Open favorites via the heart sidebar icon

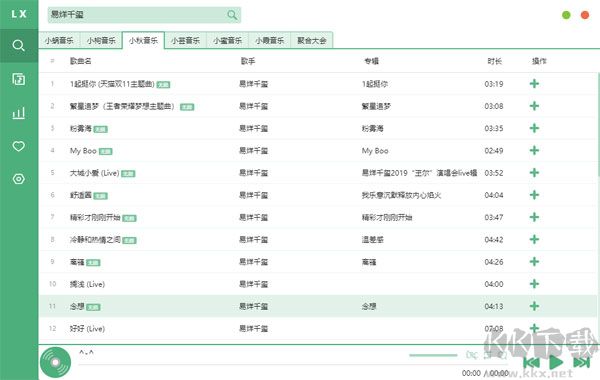click(18, 146)
